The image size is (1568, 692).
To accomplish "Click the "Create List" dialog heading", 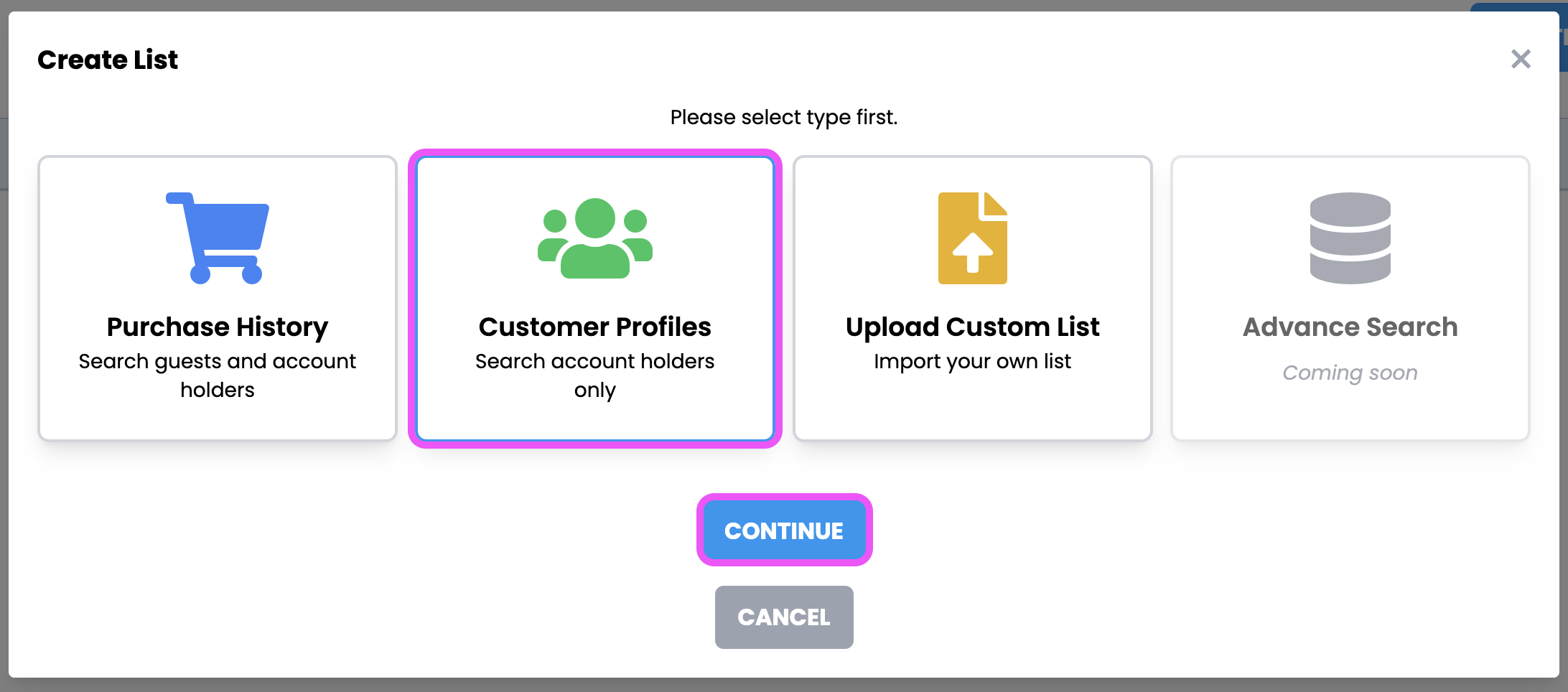I will coord(108,60).
